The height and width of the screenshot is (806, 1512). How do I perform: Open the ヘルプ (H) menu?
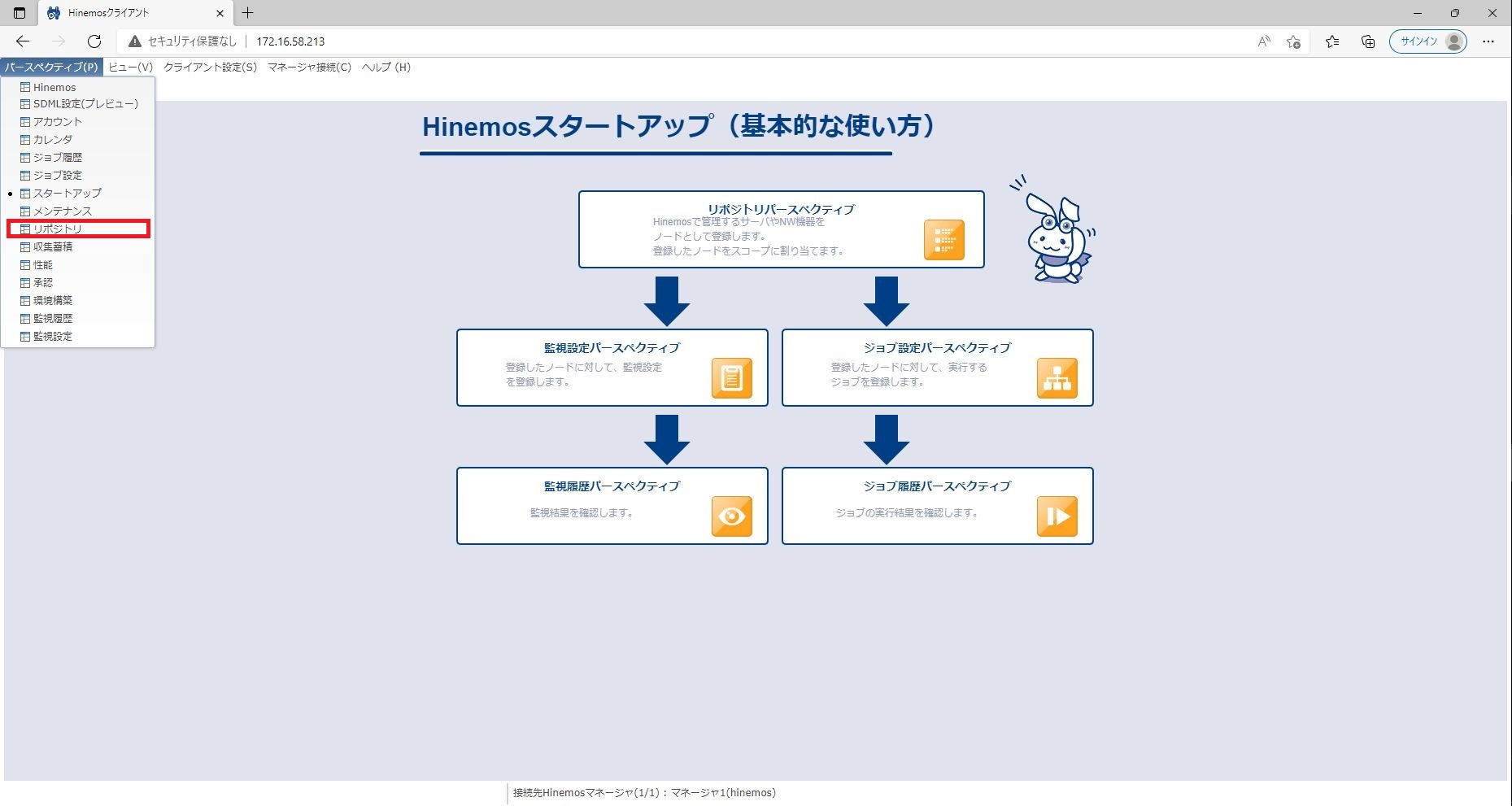(386, 68)
